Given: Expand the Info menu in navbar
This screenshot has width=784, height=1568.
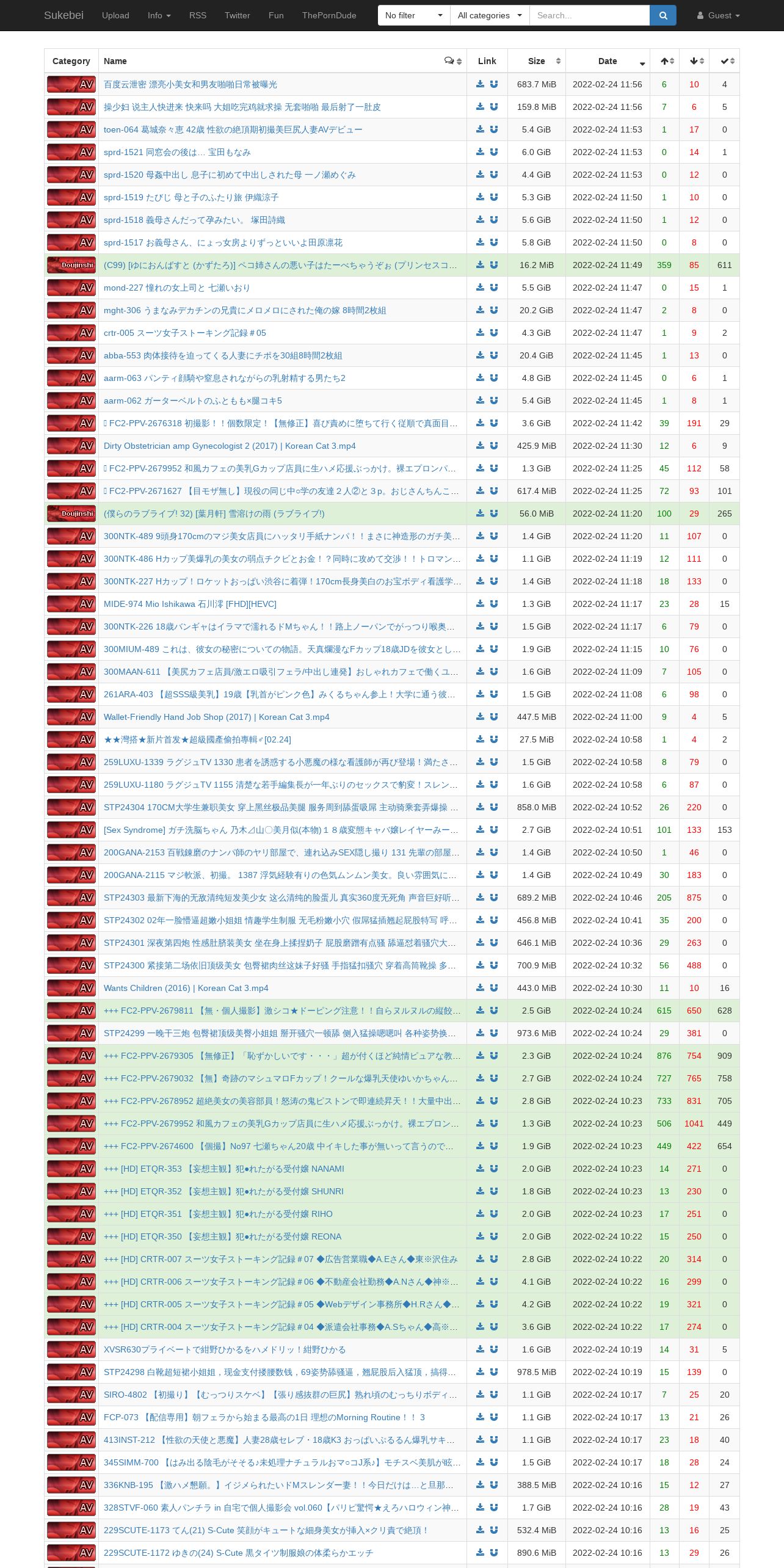Looking at the screenshot, I should pyautogui.click(x=159, y=15).
